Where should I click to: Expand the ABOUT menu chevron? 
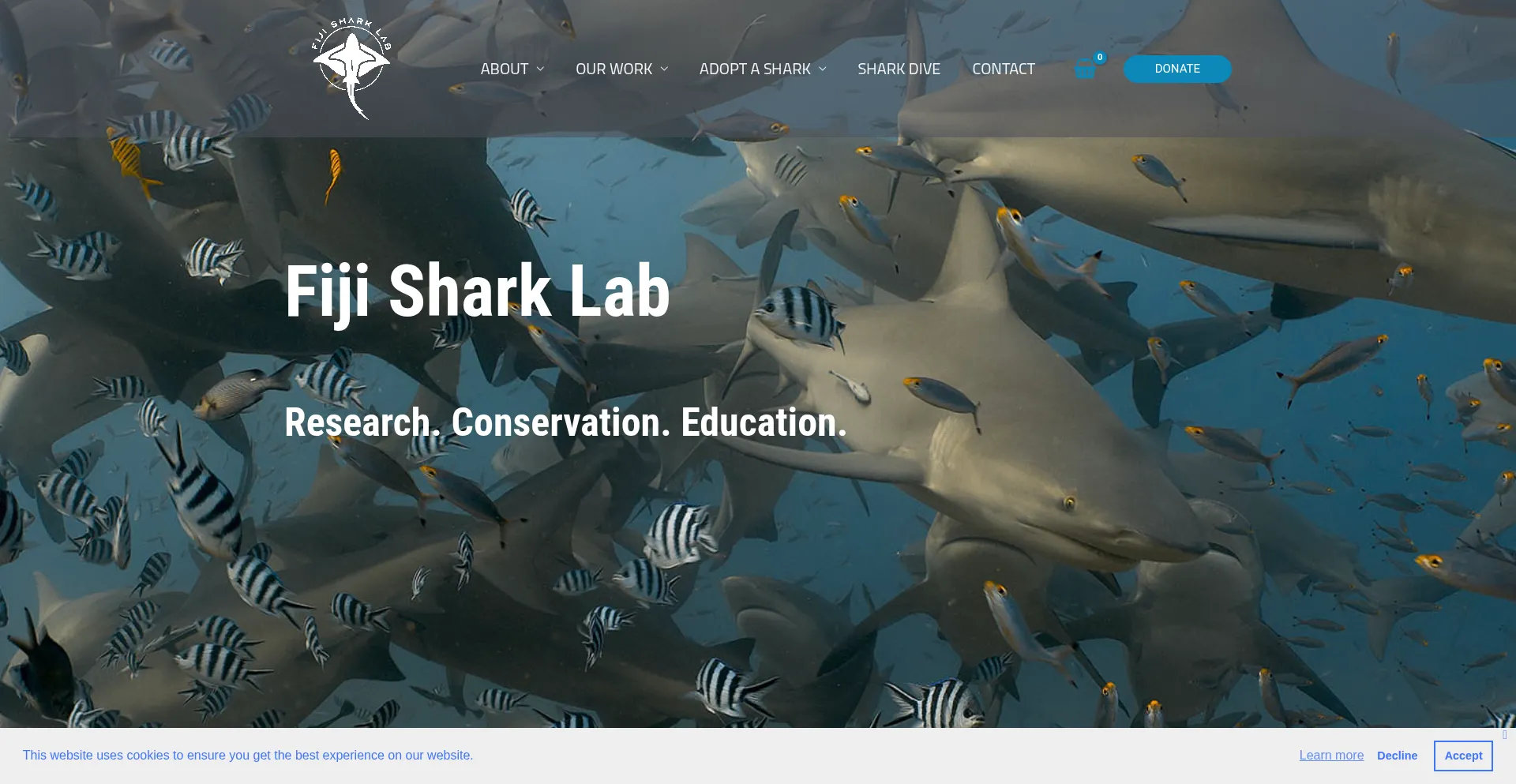point(540,69)
